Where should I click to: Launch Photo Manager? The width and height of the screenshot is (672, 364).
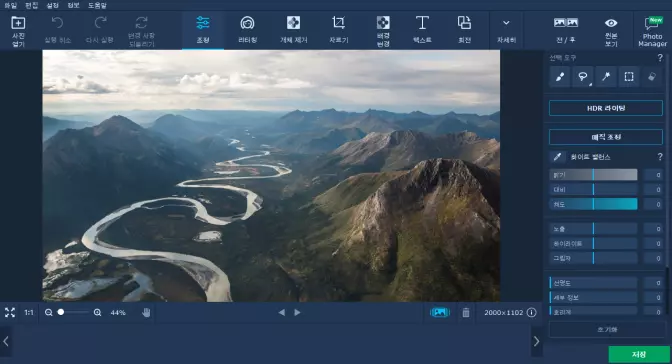tap(652, 31)
